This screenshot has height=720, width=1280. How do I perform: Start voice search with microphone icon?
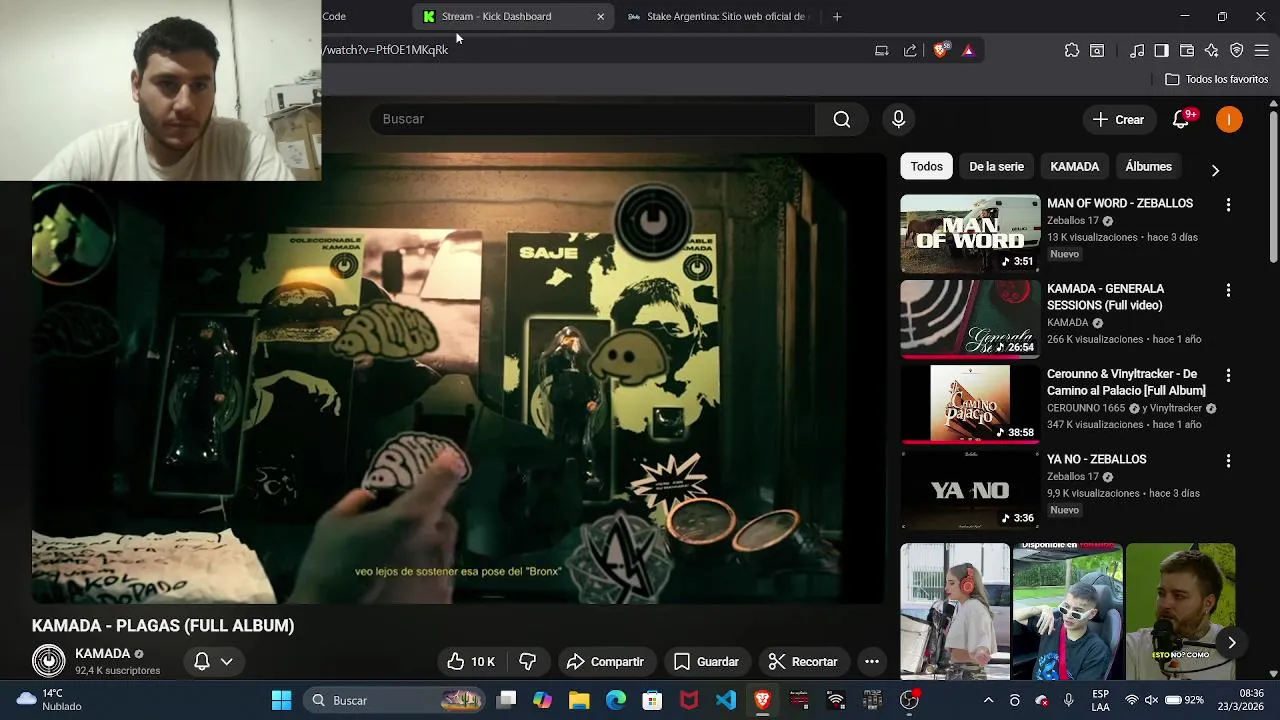point(898,119)
